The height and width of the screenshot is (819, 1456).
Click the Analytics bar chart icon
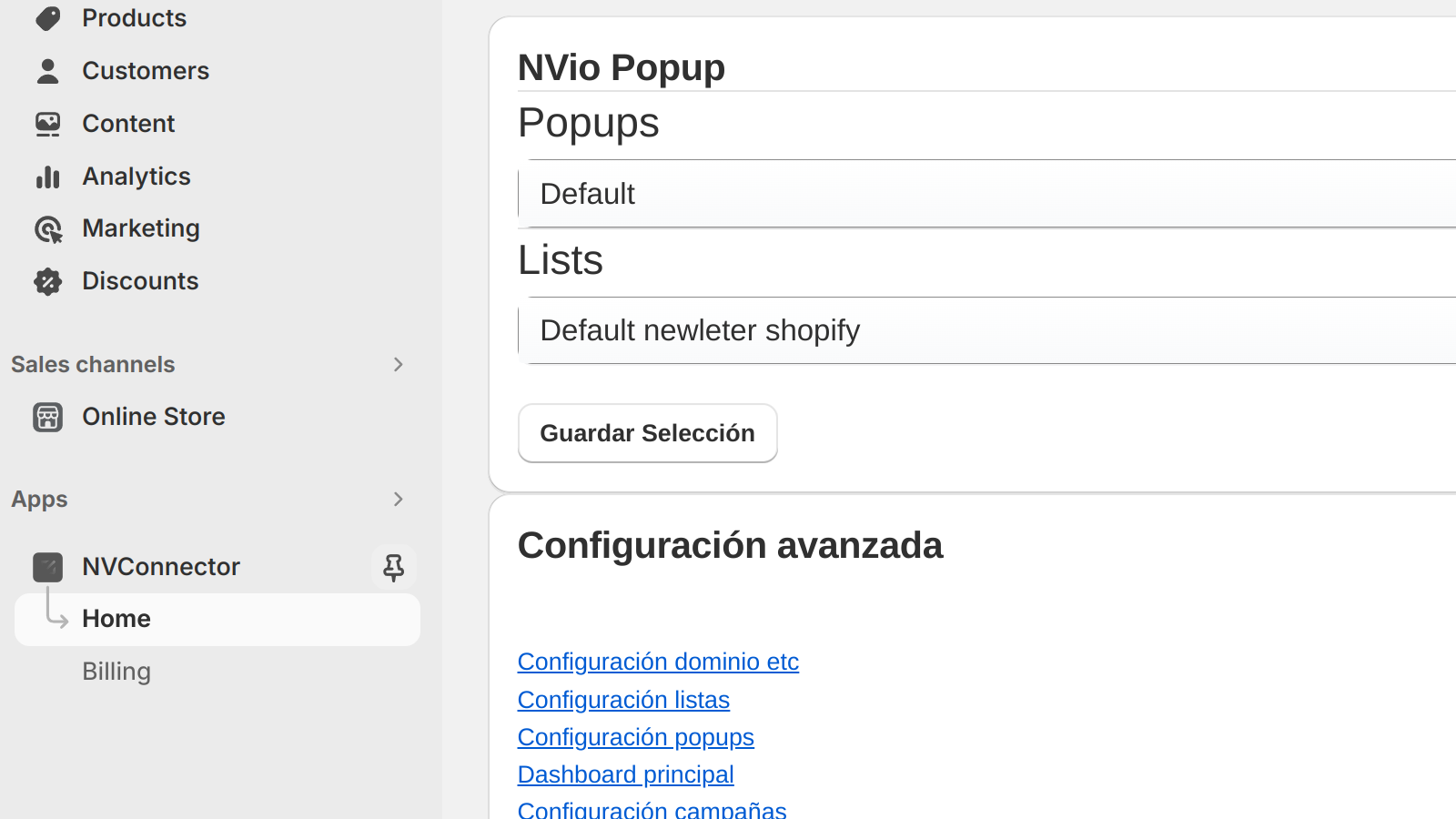pos(48,177)
